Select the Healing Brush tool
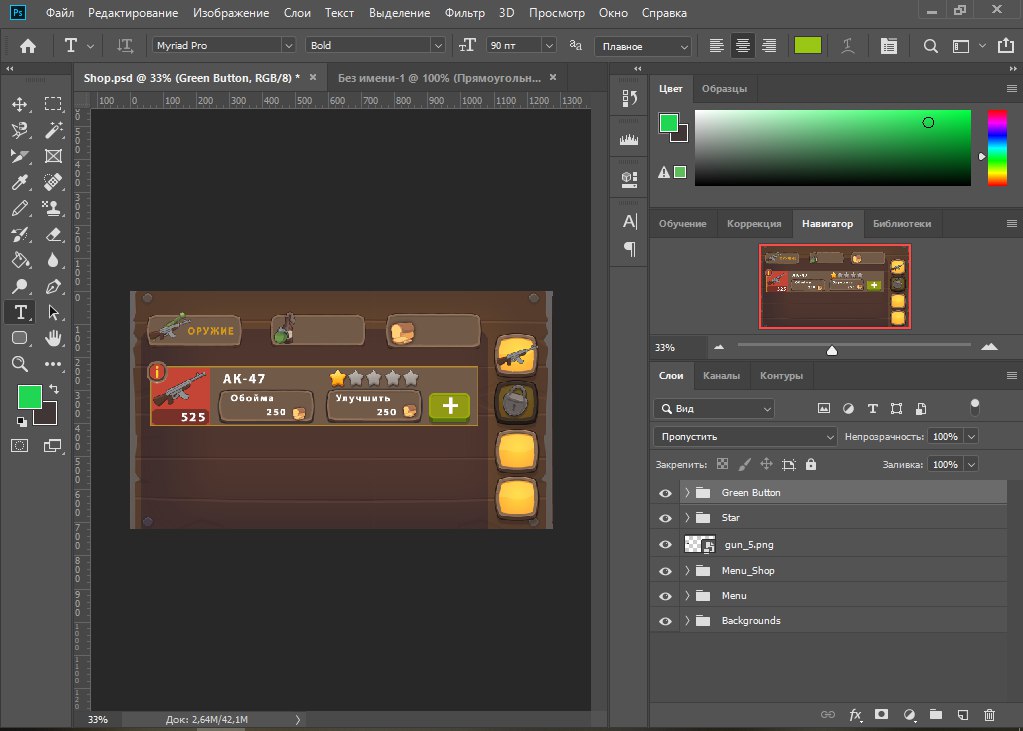The image size is (1023, 731). click(x=53, y=181)
